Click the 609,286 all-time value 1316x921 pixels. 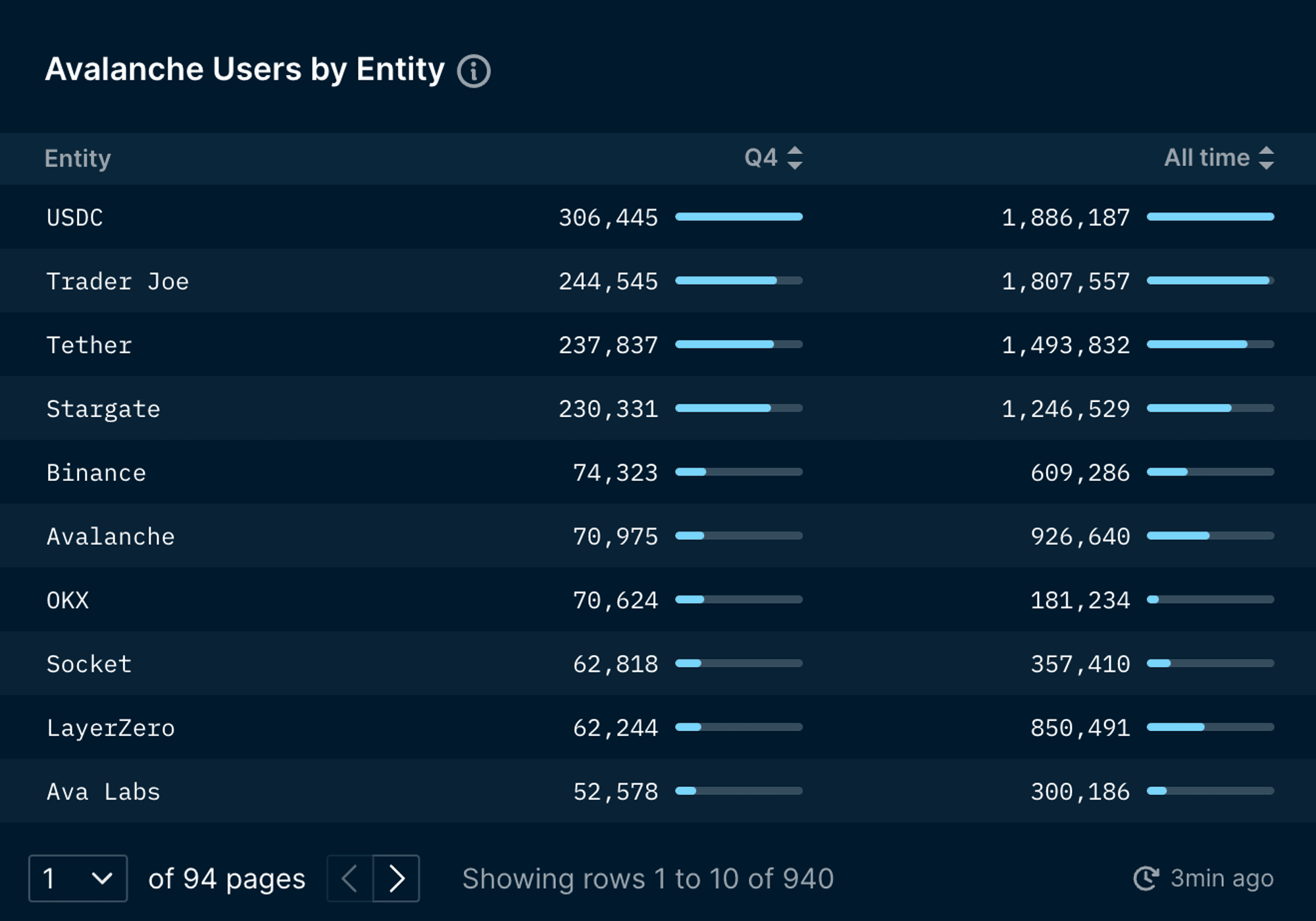1080,473
